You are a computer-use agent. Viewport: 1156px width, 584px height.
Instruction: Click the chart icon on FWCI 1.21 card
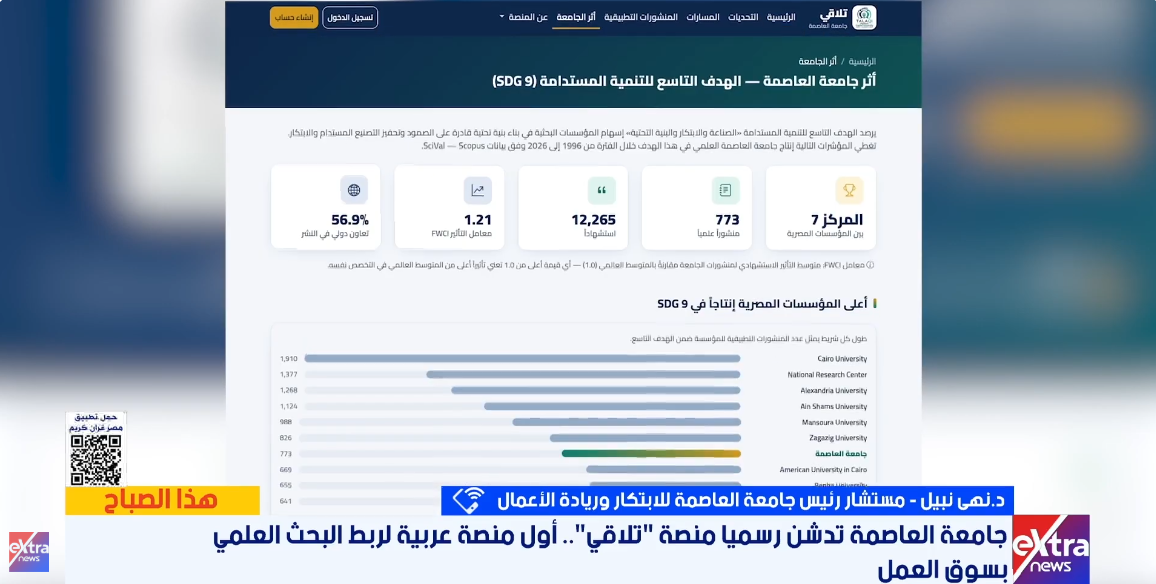[x=478, y=190]
